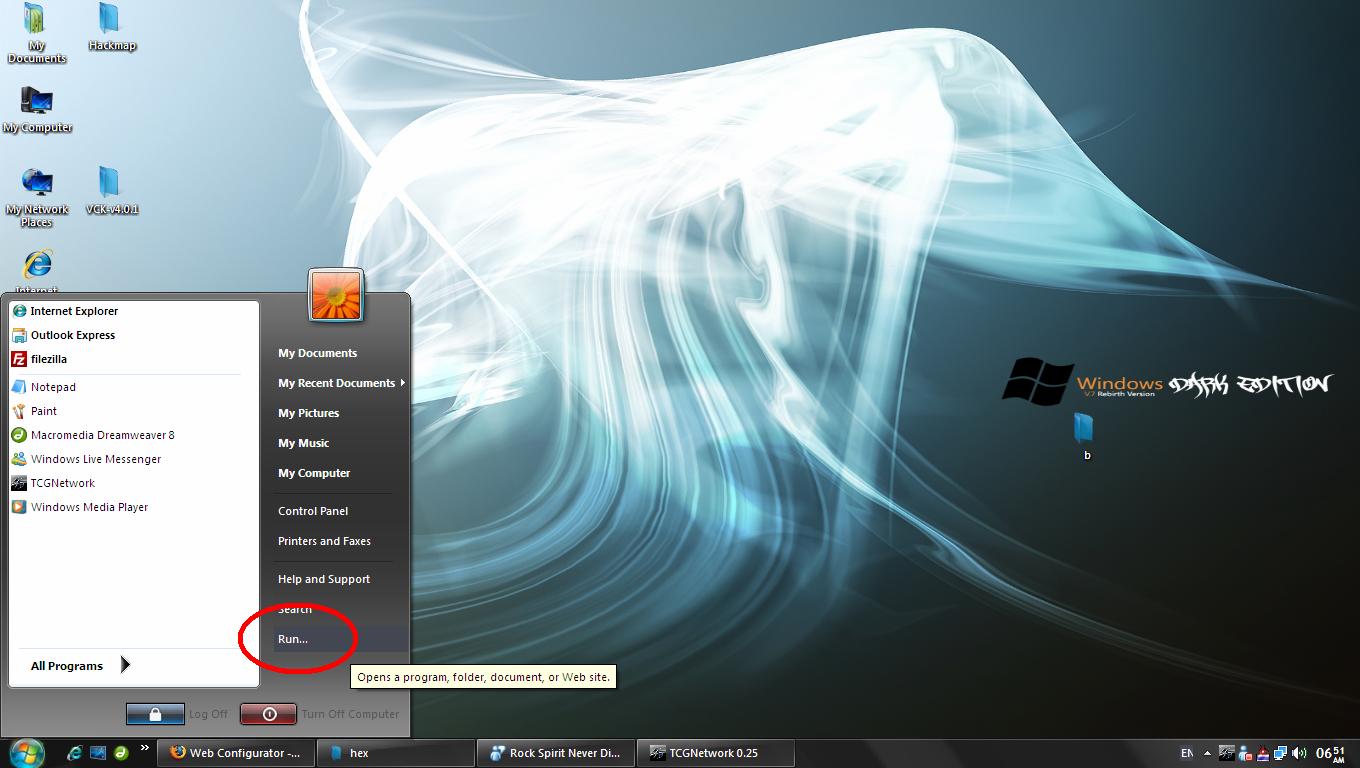
Task: Open the network connections tray icon
Action: tap(1281, 753)
